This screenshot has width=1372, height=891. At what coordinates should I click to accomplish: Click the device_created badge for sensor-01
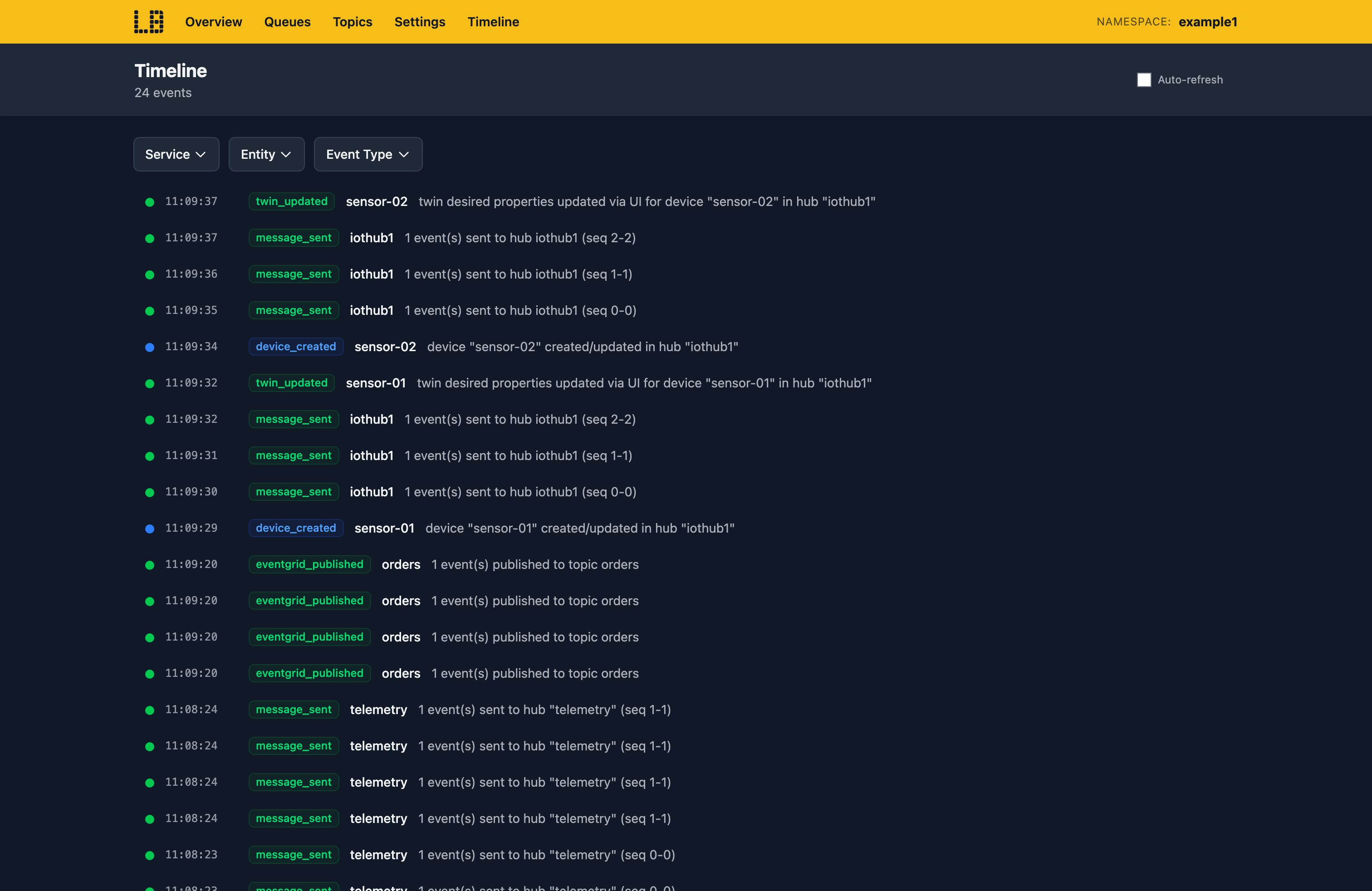click(296, 528)
